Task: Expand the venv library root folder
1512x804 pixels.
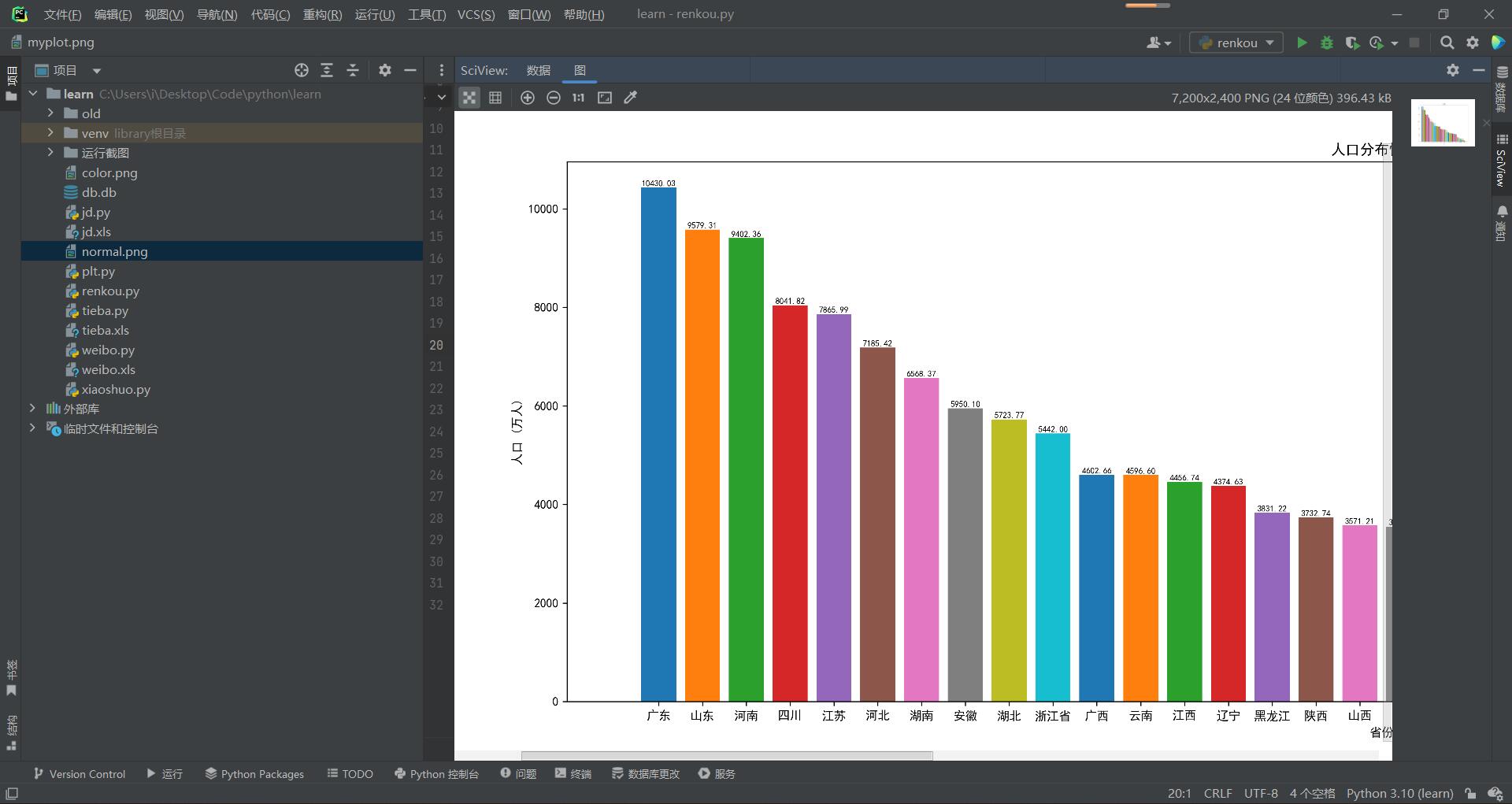Action: click(x=50, y=133)
